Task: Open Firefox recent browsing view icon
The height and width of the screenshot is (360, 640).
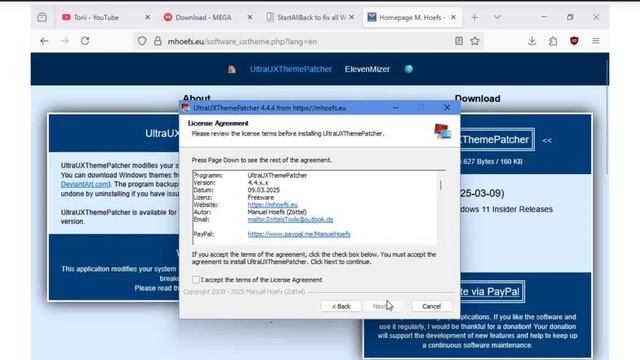Action: click(42, 18)
